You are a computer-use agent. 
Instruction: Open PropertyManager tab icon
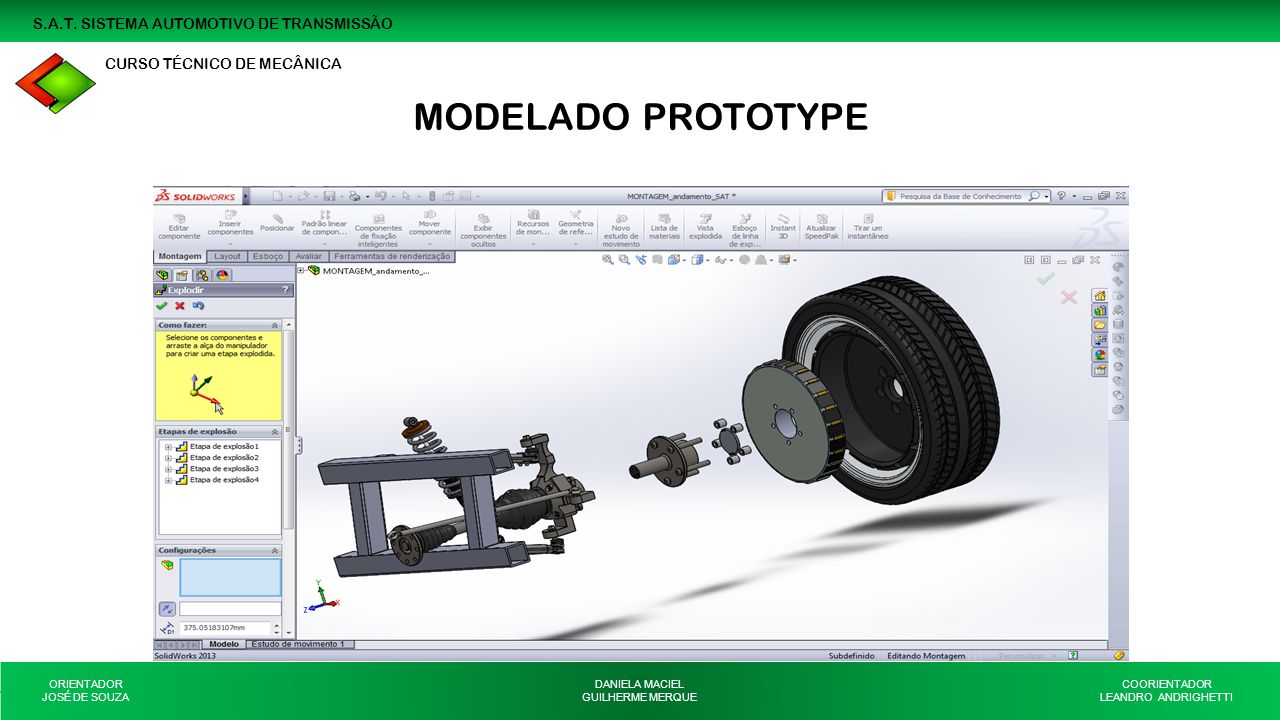click(x=182, y=275)
